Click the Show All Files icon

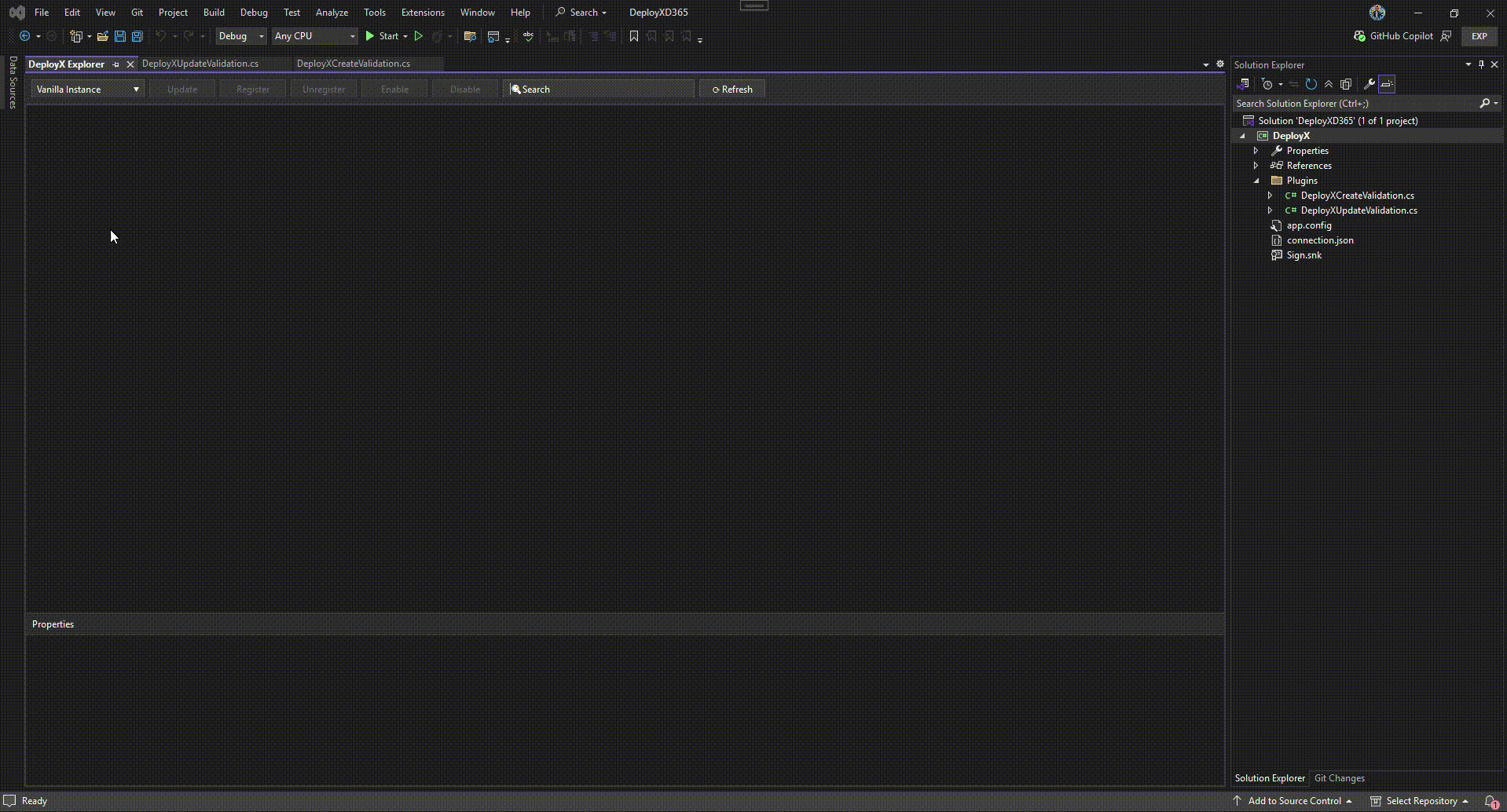pos(1346,84)
